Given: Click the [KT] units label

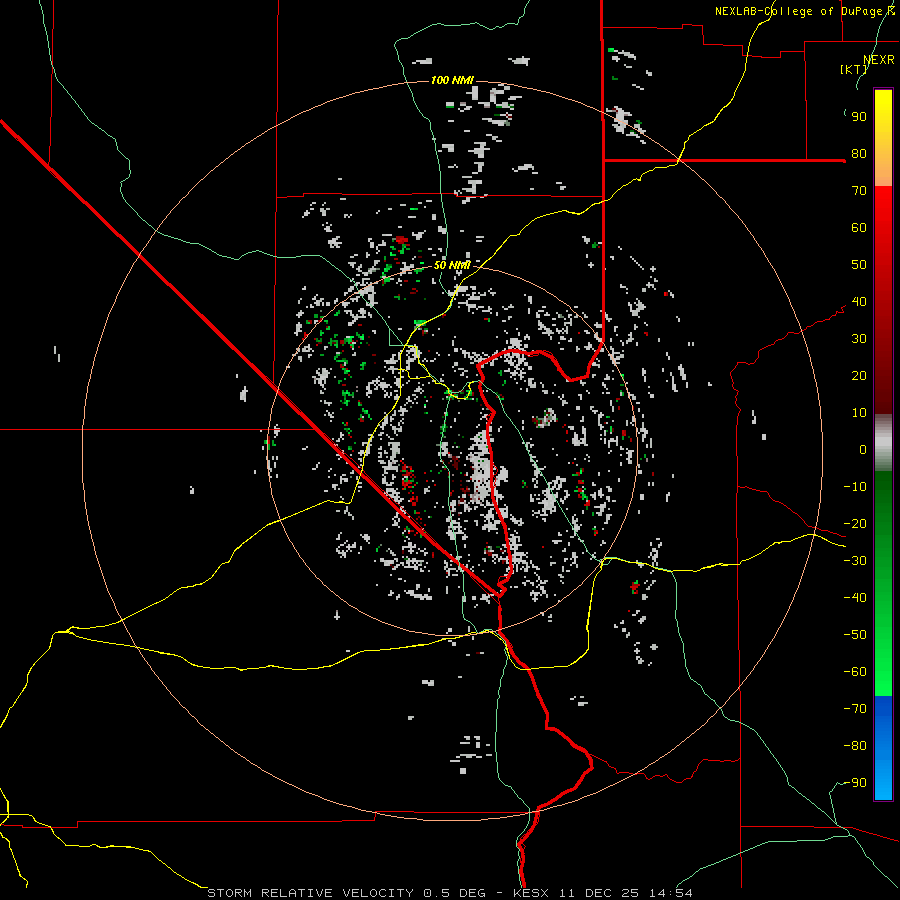Looking at the screenshot, I should click(x=853, y=69).
